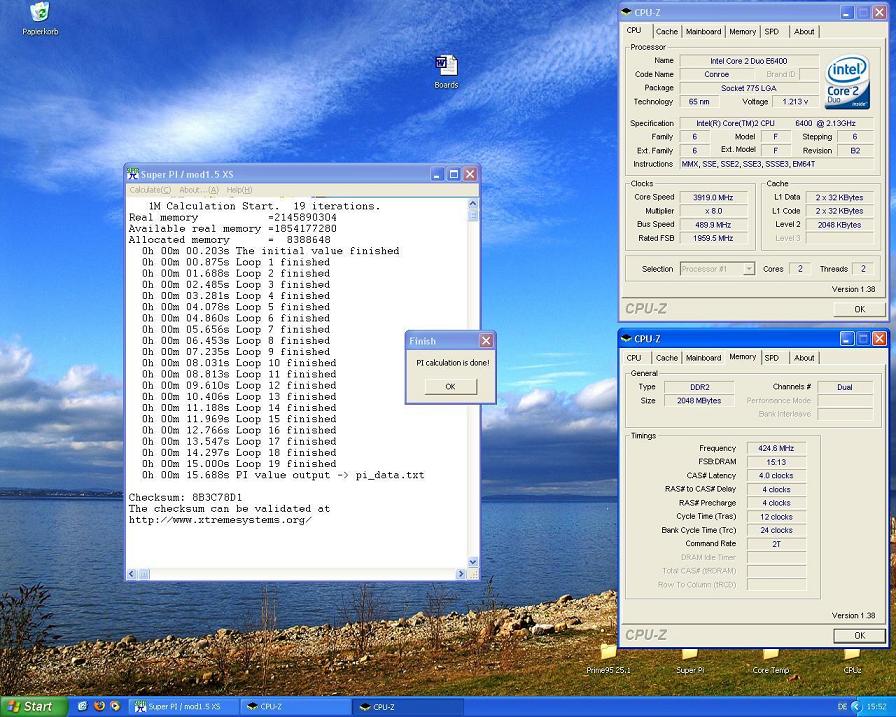Select the Cache tab in the processor CPU-Z window
This screenshot has height=717, width=896.
click(x=667, y=31)
